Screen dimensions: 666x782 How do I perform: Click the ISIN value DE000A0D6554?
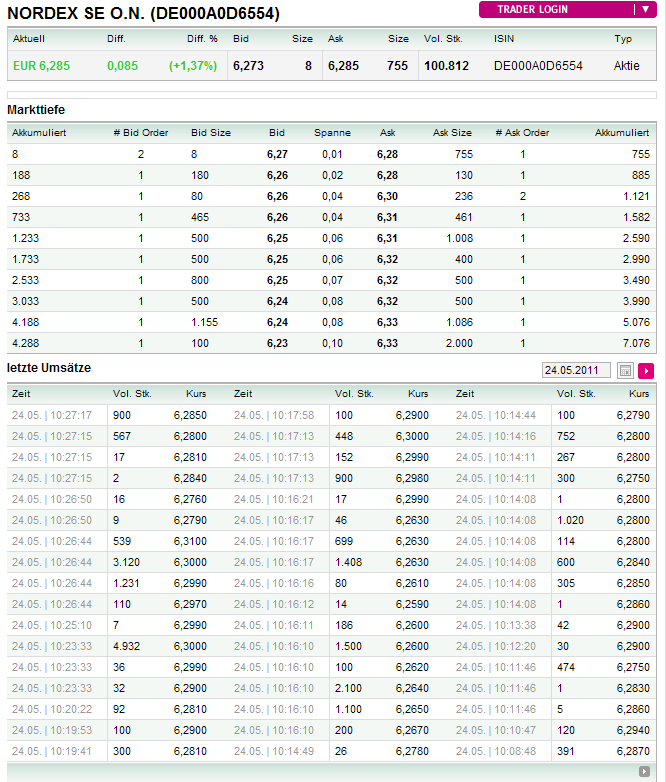pyautogui.click(x=538, y=65)
